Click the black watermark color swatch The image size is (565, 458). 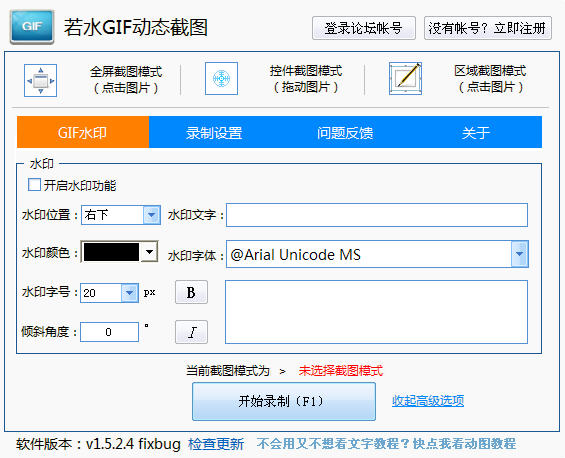111,252
